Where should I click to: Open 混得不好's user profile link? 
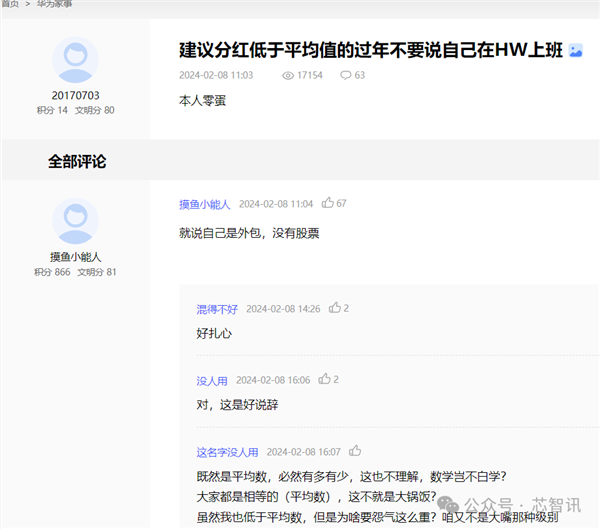217,309
